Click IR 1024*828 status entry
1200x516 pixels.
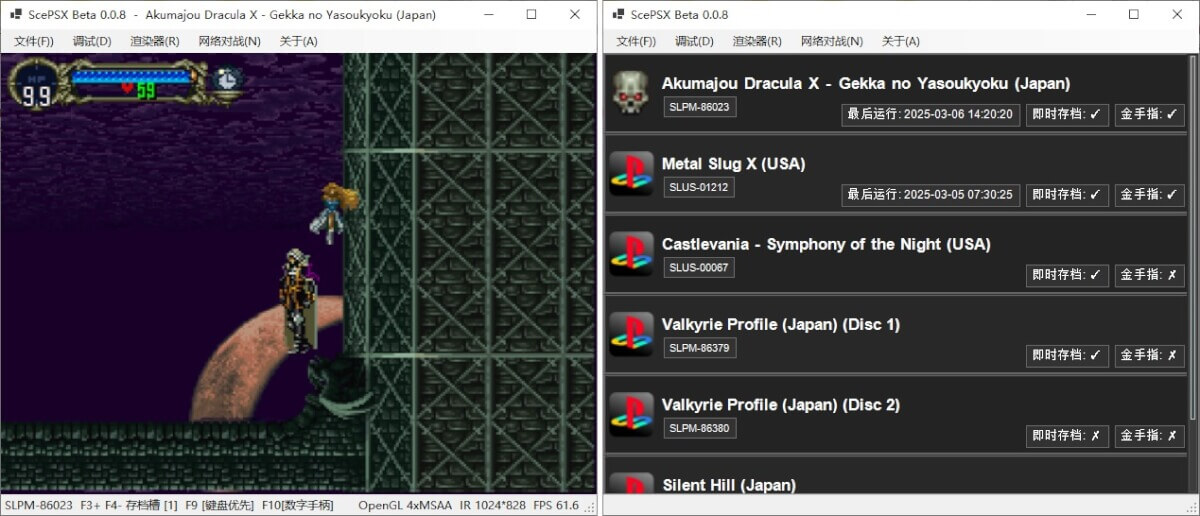click(x=492, y=505)
